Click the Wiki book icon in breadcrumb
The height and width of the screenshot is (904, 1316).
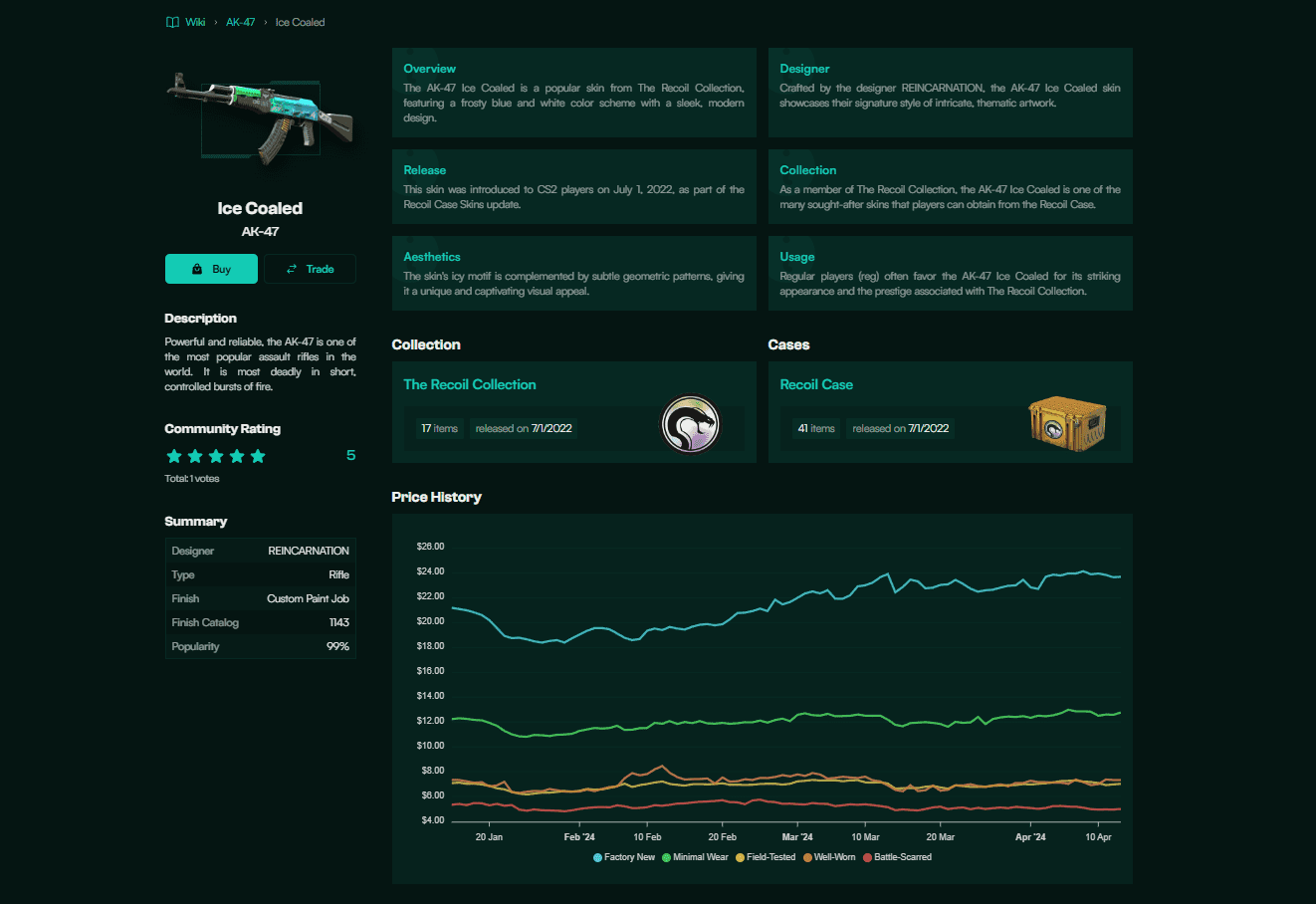[172, 22]
